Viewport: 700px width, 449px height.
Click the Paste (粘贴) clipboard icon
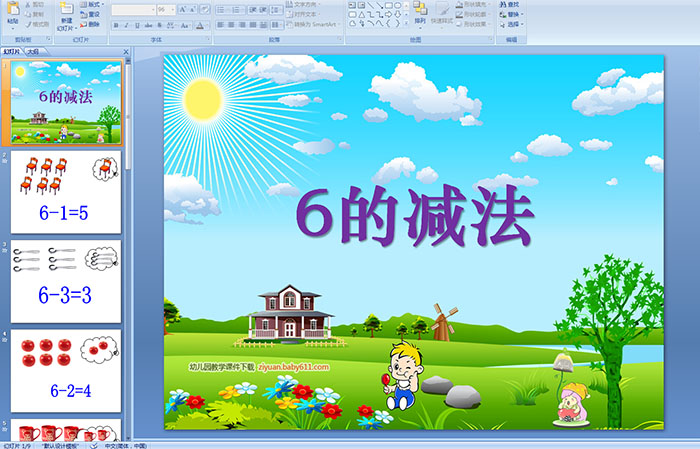click(13, 8)
